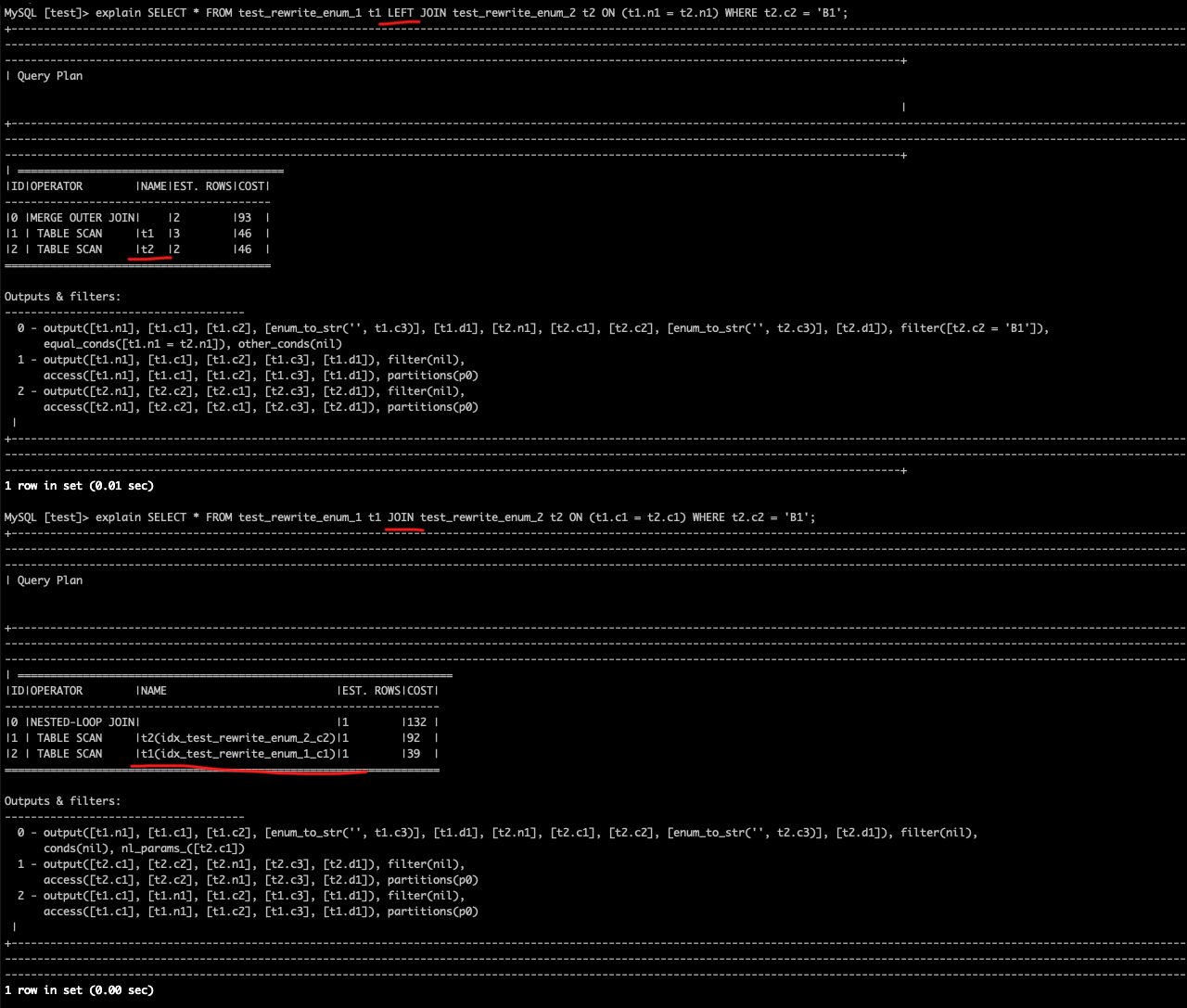This screenshot has width=1187, height=1008.
Task: Click the second MySQL [test]> prompt
Action: 46,517
